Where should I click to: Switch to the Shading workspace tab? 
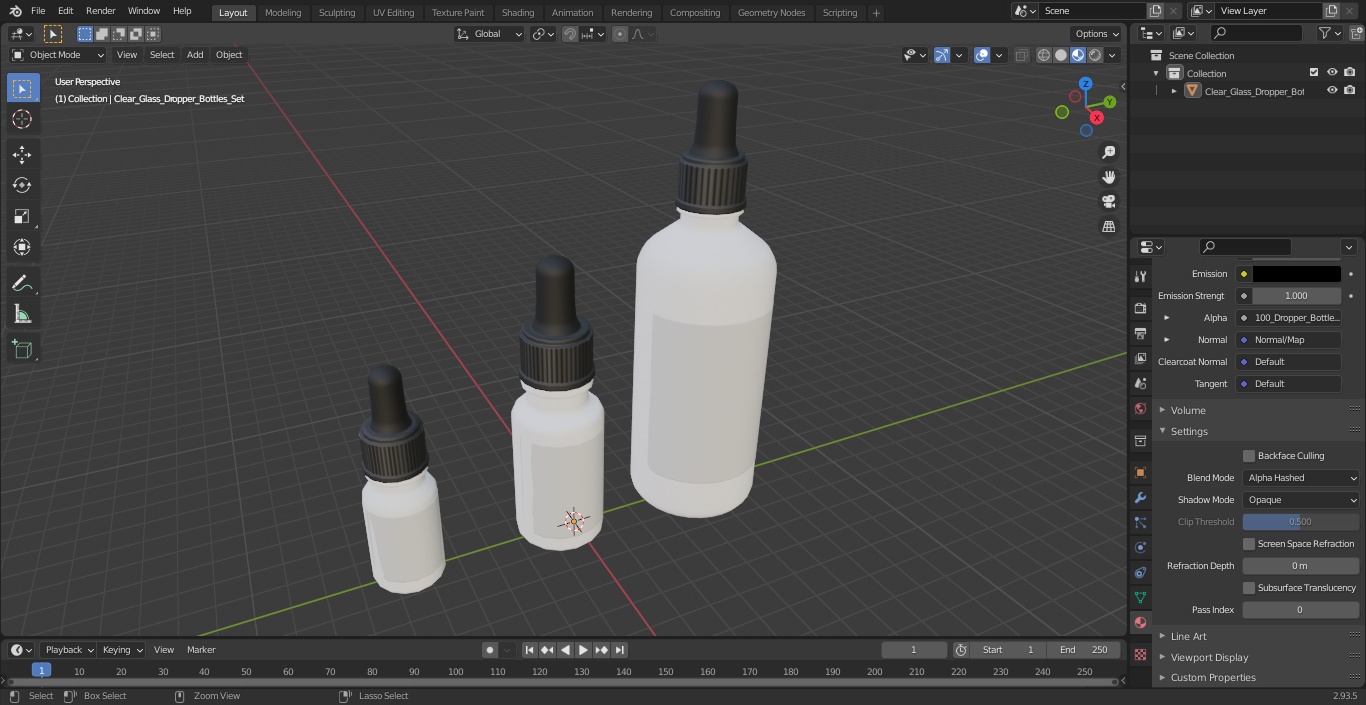click(518, 13)
